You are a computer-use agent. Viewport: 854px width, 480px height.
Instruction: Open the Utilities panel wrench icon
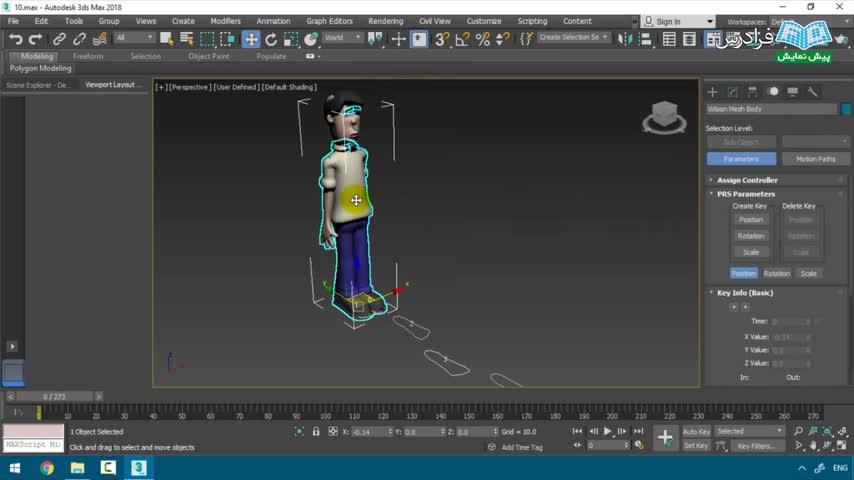(813, 92)
